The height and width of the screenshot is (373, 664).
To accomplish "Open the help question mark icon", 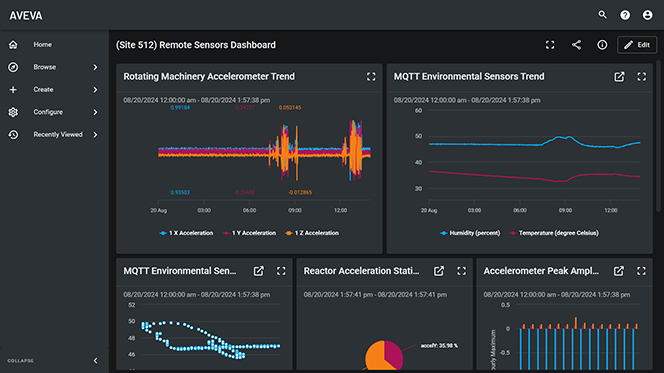I will click(x=625, y=15).
